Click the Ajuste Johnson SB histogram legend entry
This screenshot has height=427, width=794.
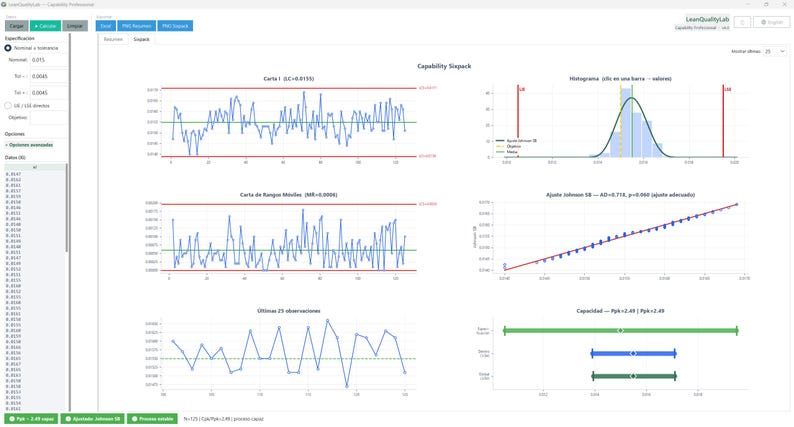point(518,140)
